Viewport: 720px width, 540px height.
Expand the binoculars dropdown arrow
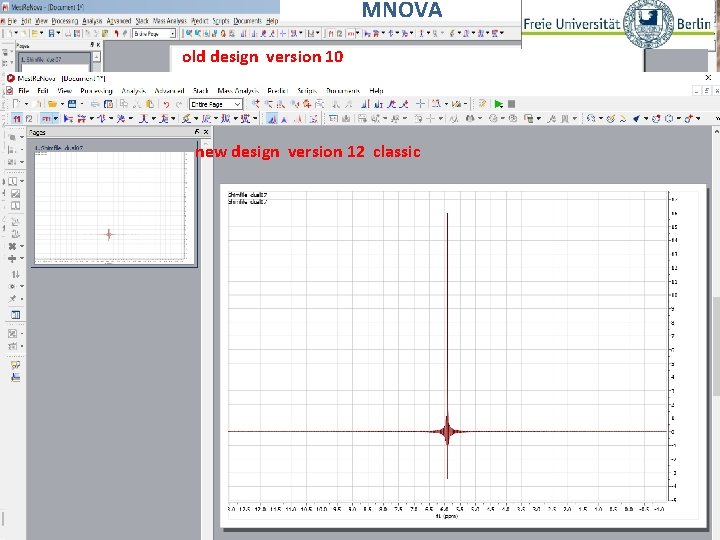click(x=479, y=119)
